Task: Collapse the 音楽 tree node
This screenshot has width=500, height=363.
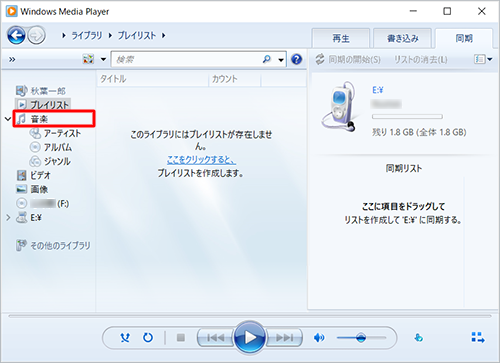Action: (x=8, y=119)
